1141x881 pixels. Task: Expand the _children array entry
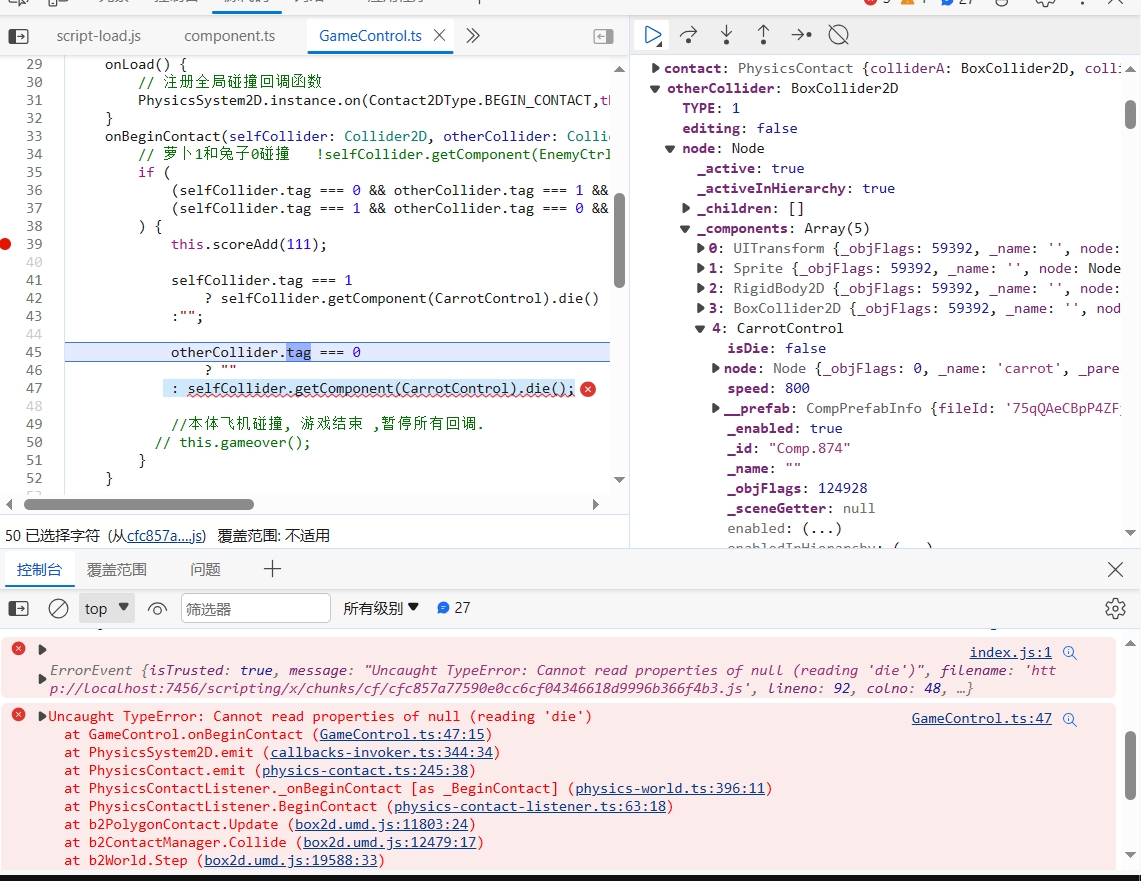click(685, 209)
